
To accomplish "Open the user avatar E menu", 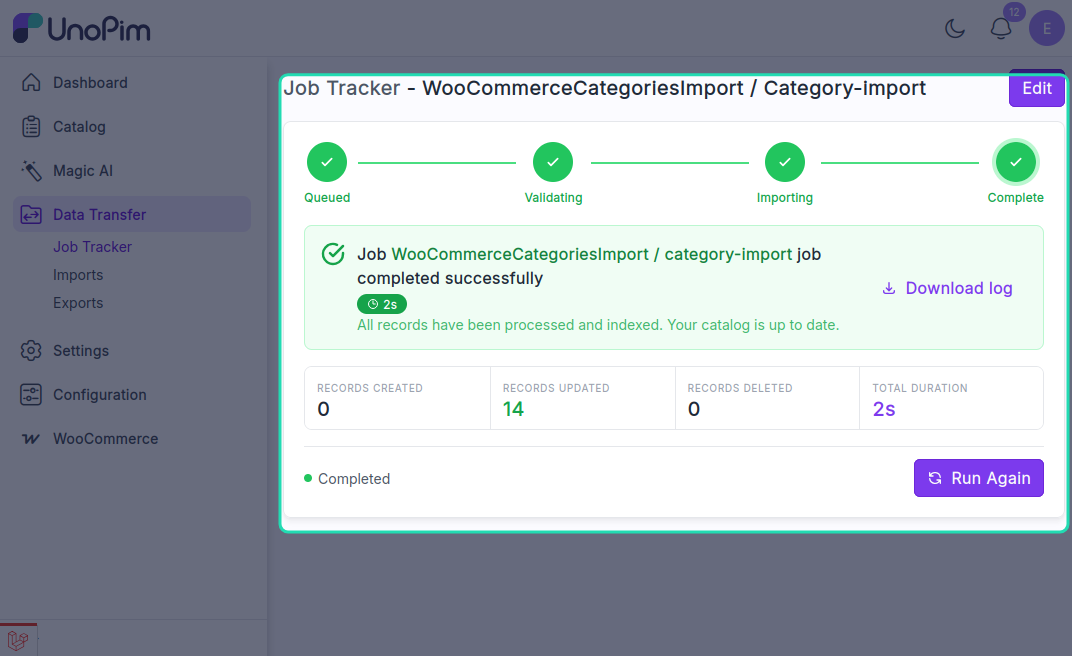I will point(1047,29).
